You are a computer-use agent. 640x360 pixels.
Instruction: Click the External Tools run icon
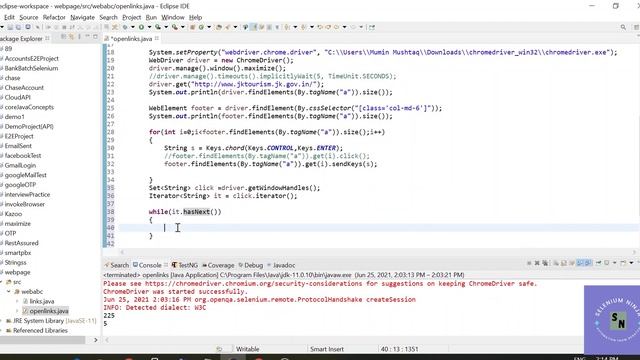tap(175, 27)
